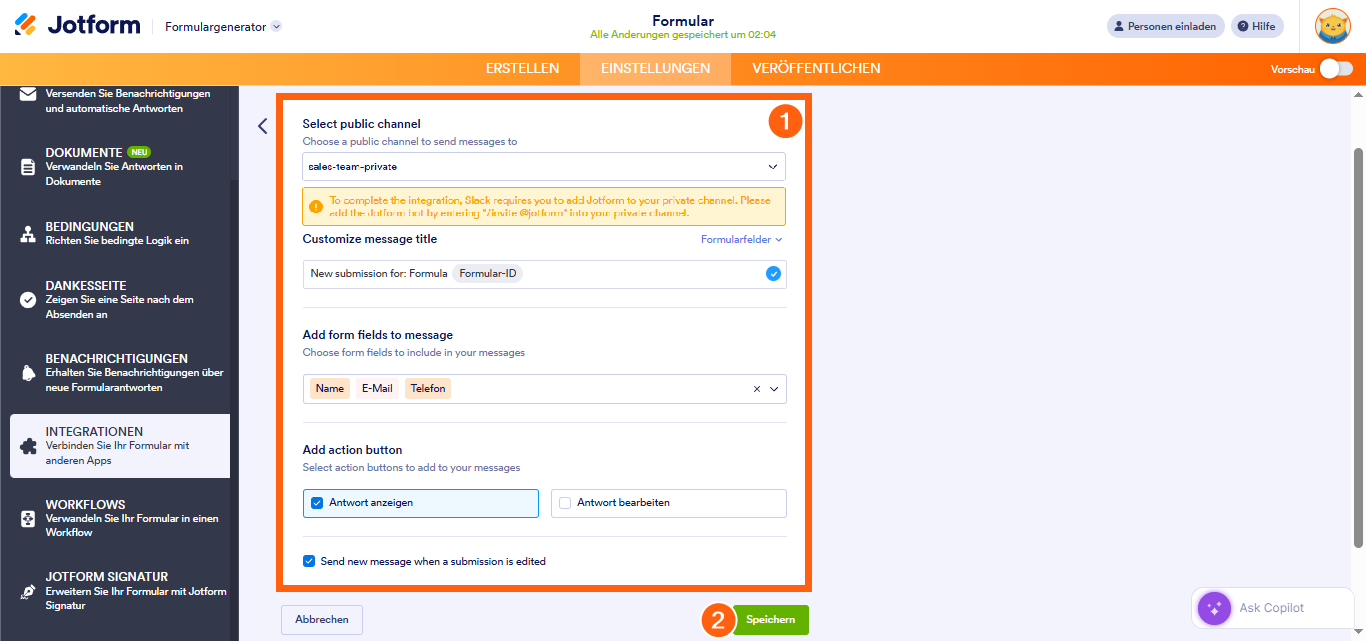This screenshot has width=1366, height=641.
Task: Toggle the Vorschau preview switch
Action: [1336, 69]
